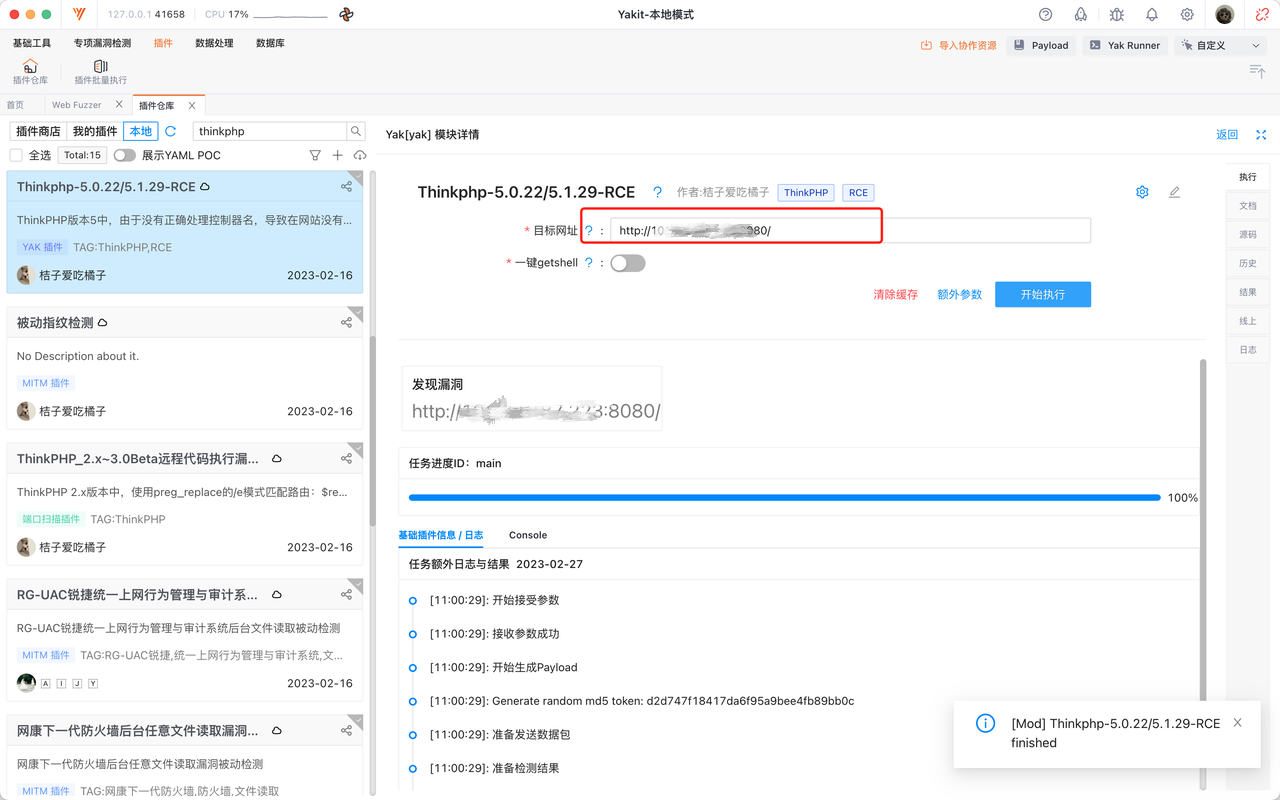
Task: Click the rocket icon in title bar
Action: [x=1081, y=15]
